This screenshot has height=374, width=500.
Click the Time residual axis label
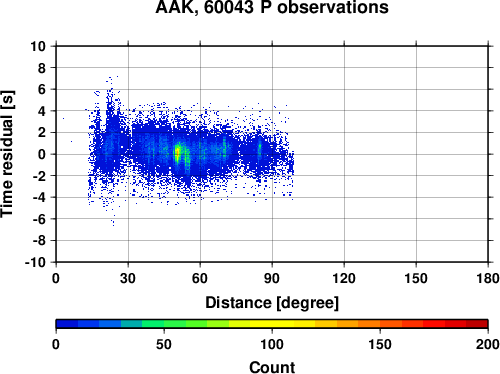(7, 154)
